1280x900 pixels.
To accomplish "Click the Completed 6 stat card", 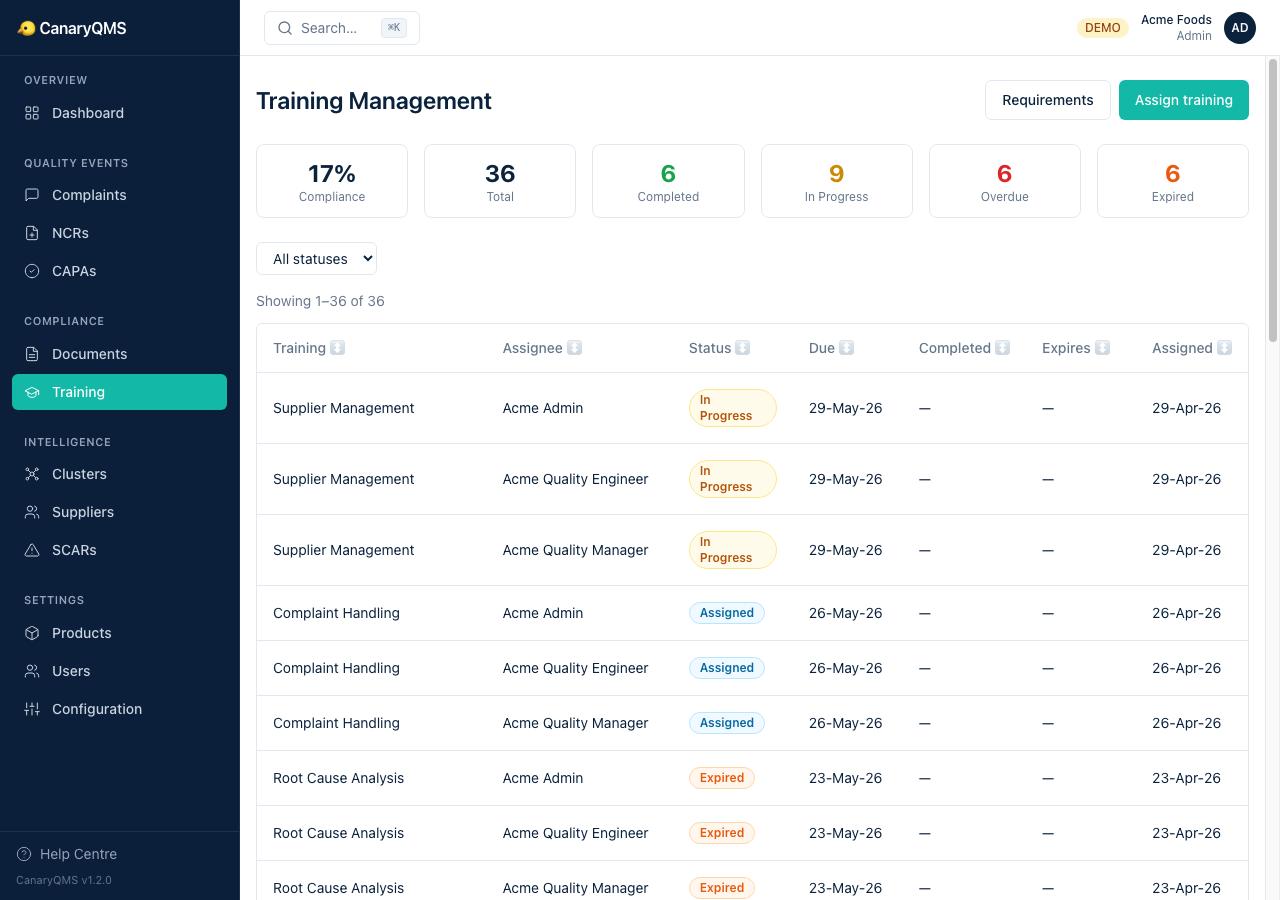I will click(668, 181).
